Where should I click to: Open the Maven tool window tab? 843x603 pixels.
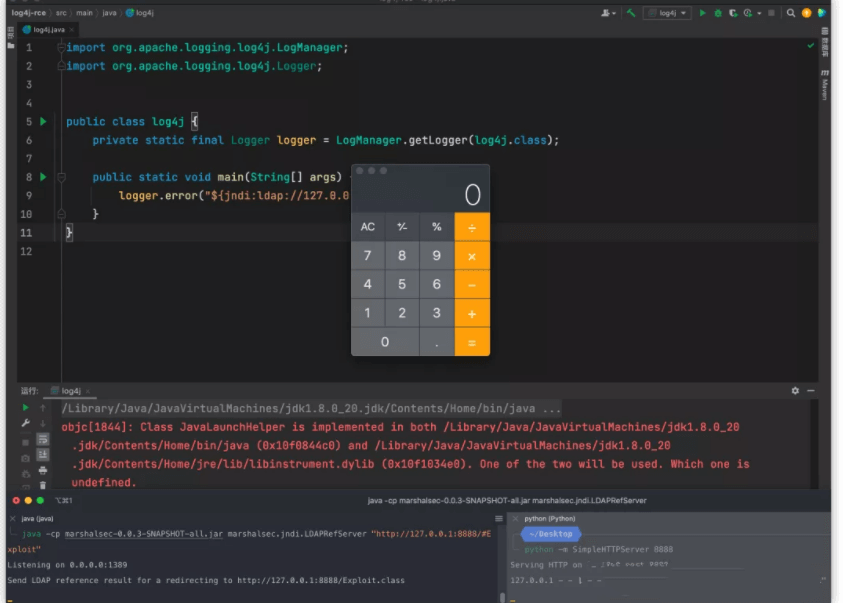825,85
